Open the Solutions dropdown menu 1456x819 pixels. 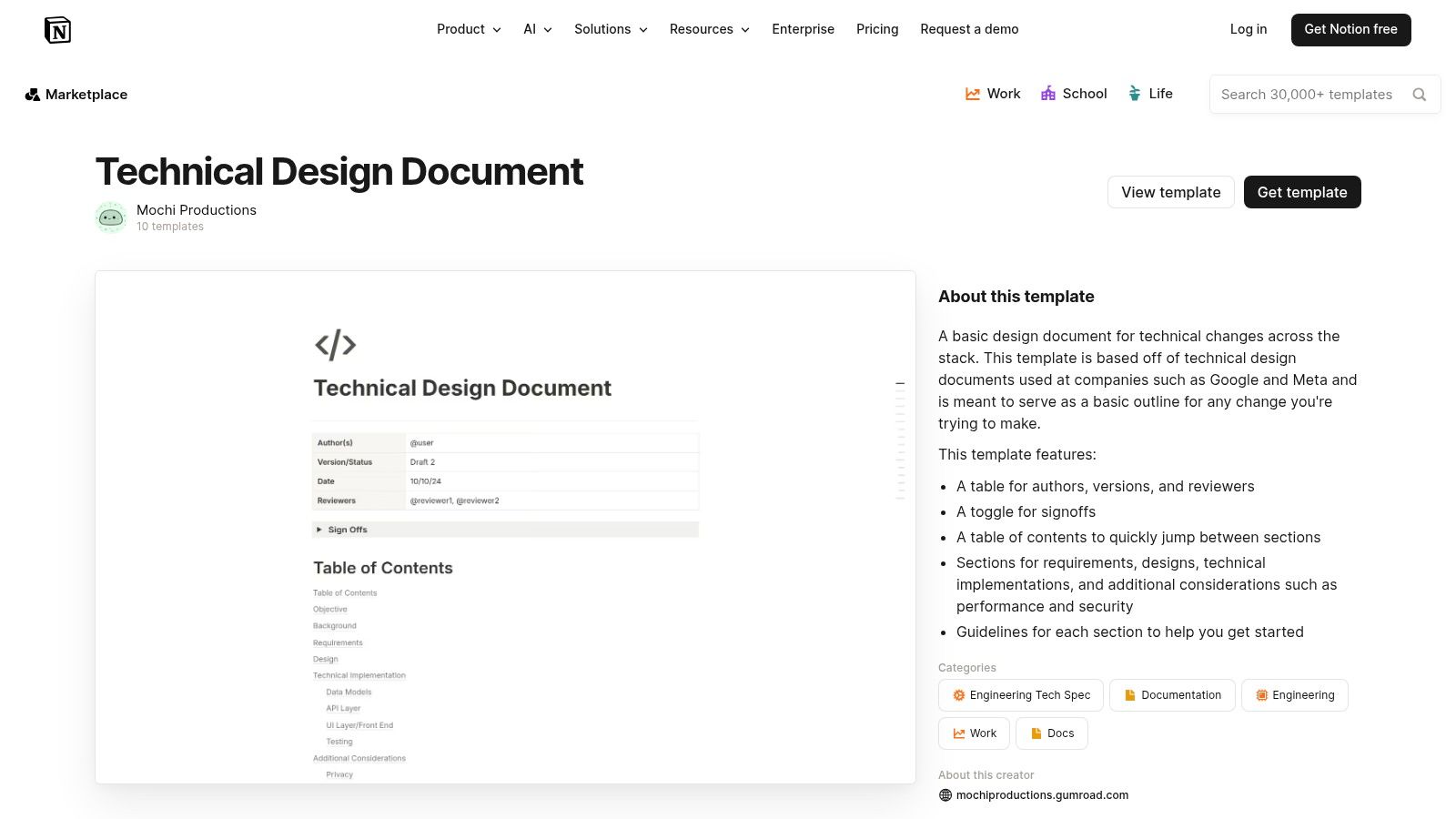(611, 29)
